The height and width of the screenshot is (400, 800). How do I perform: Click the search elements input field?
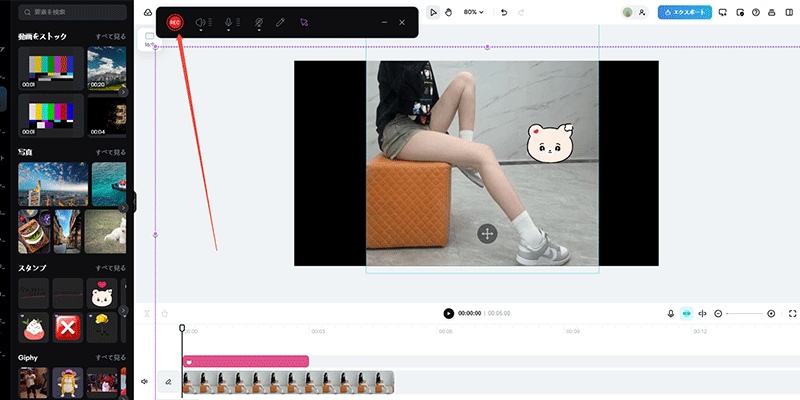click(72, 11)
